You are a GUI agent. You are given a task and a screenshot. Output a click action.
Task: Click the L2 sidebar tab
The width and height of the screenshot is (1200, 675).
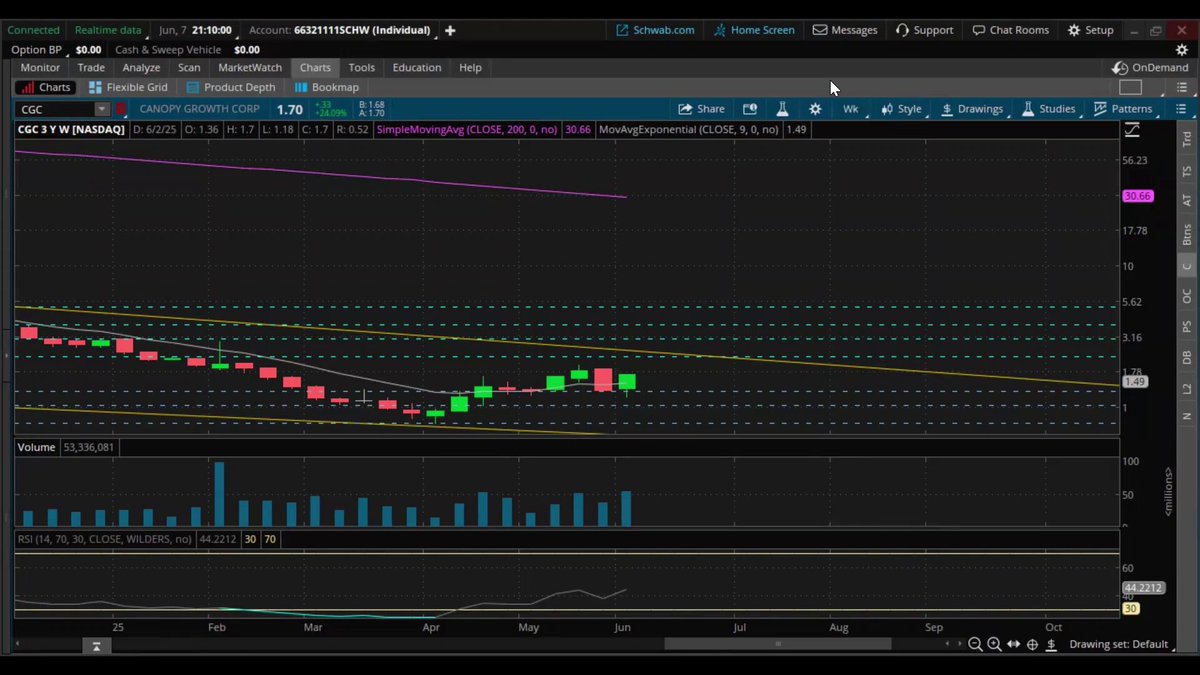point(1187,388)
